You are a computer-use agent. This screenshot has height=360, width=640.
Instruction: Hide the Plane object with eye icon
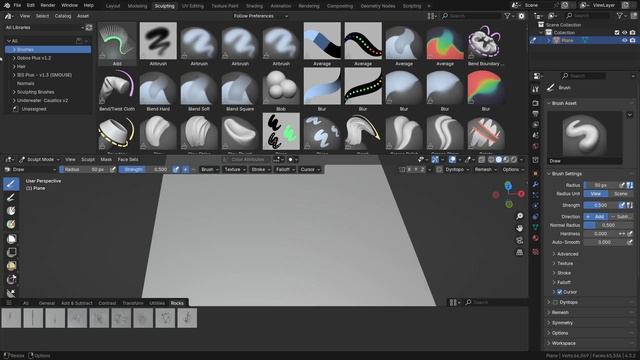pos(624,40)
